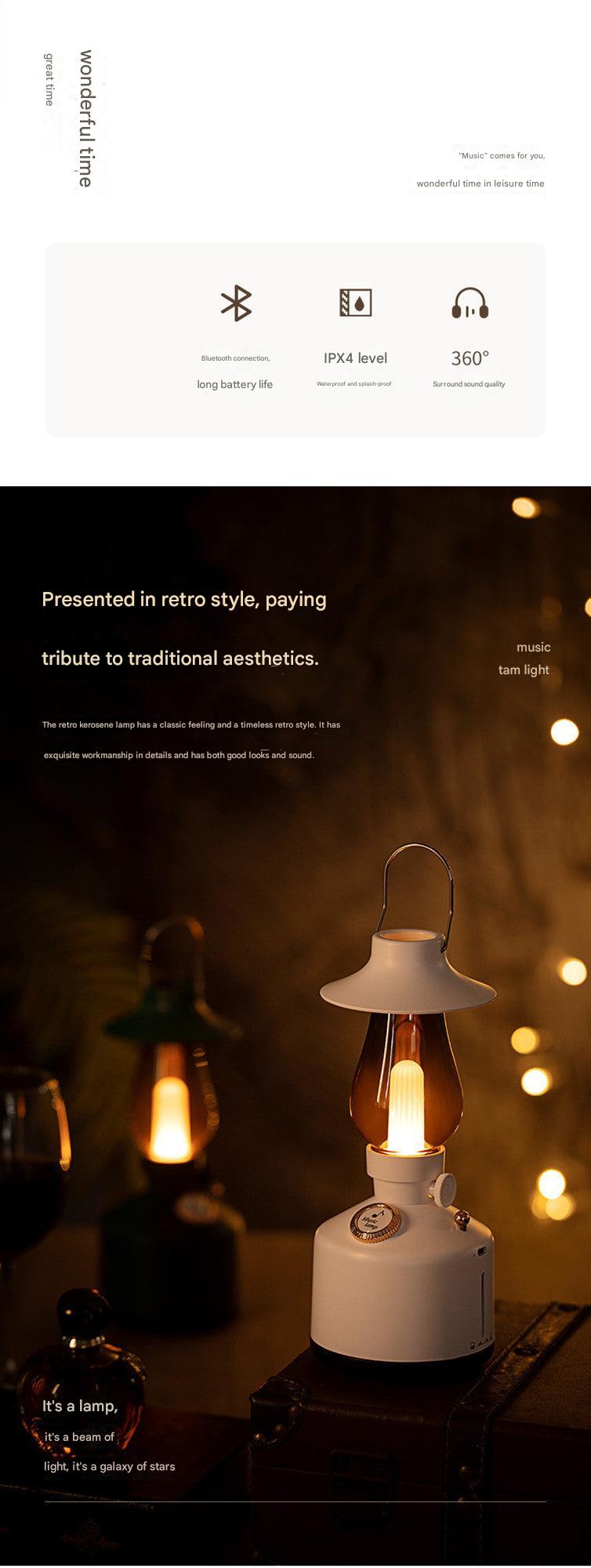Viewport: 591px width, 1568px height.
Task: Click the "tribute to traditional aesthetics." line
Action: pos(179,659)
